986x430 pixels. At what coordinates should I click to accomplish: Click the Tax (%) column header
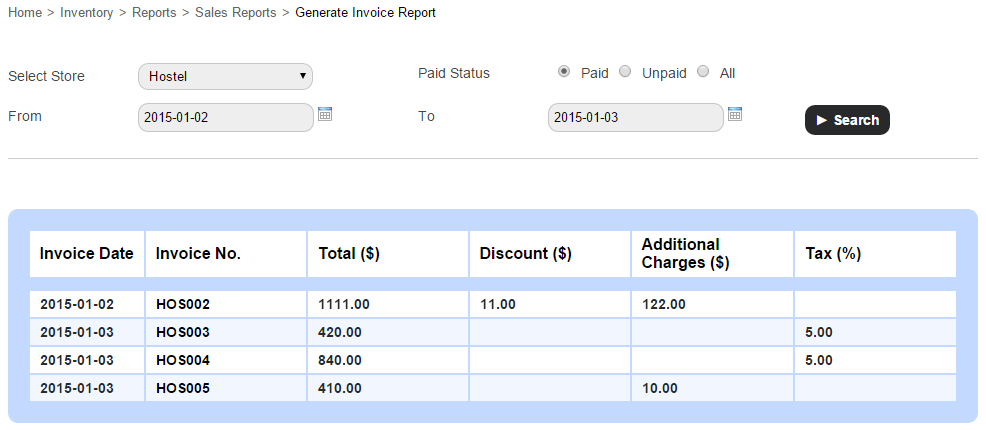[x=833, y=254]
